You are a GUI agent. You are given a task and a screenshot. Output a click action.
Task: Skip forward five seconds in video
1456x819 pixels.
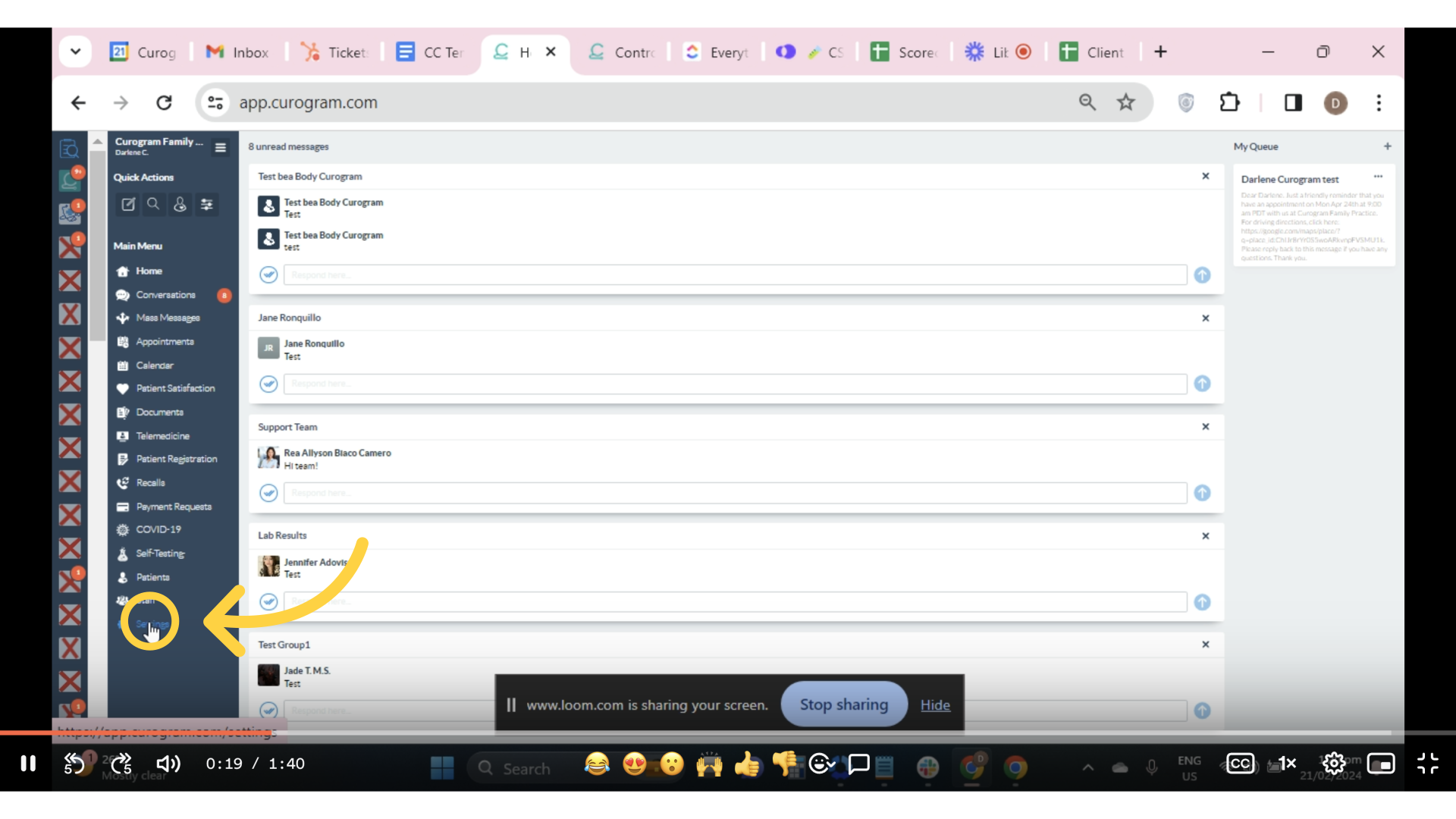click(121, 763)
